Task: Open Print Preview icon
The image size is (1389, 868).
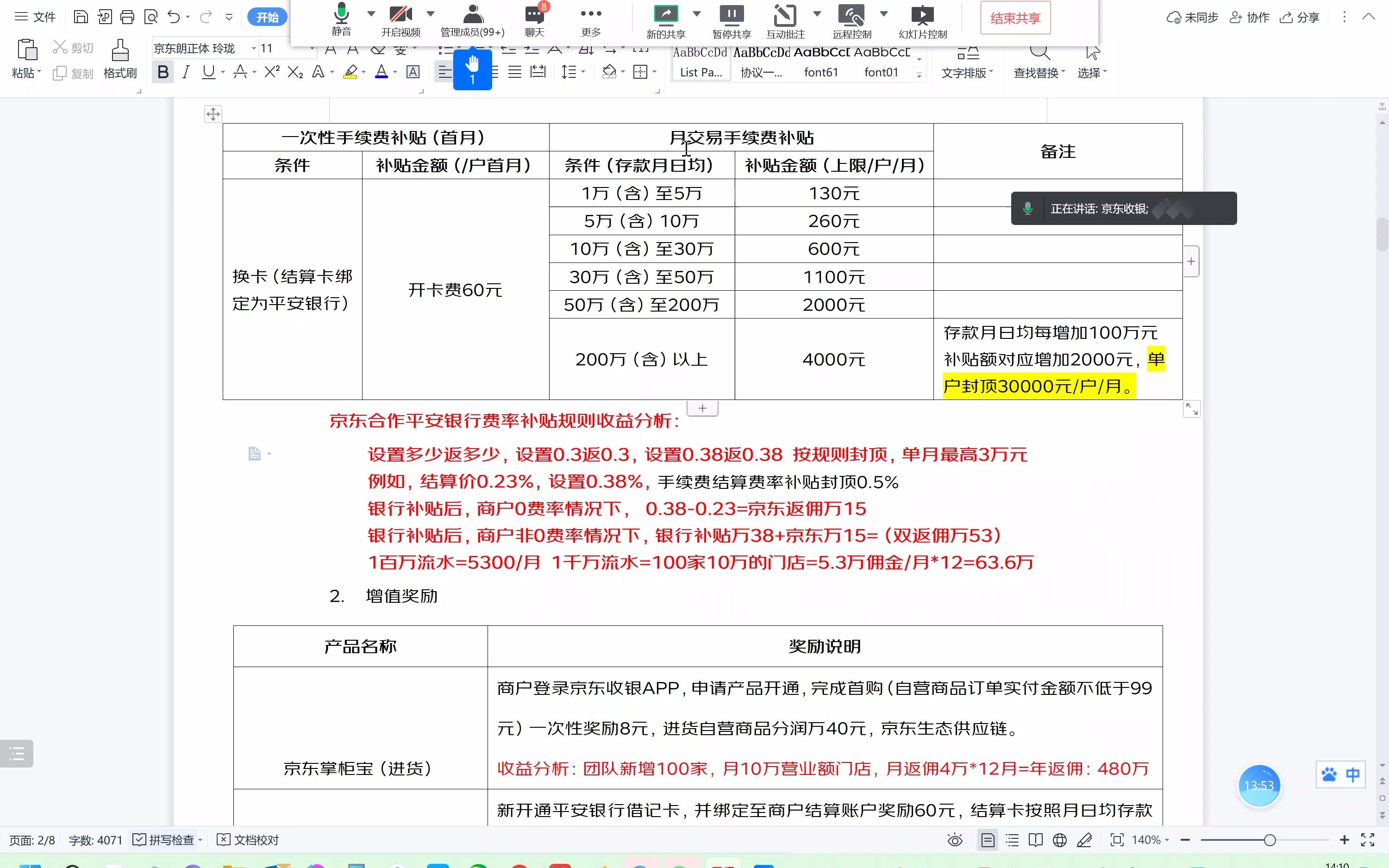Action: point(150,17)
